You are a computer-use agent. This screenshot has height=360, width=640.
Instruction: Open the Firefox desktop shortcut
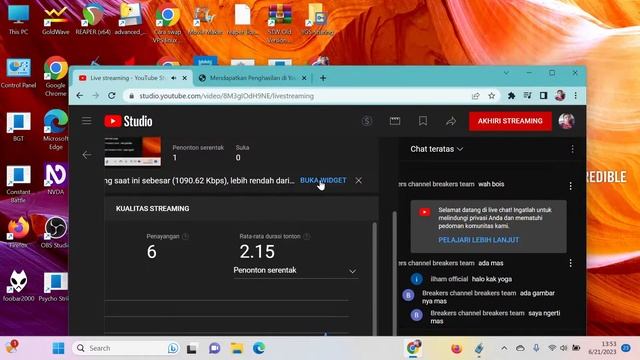18,232
